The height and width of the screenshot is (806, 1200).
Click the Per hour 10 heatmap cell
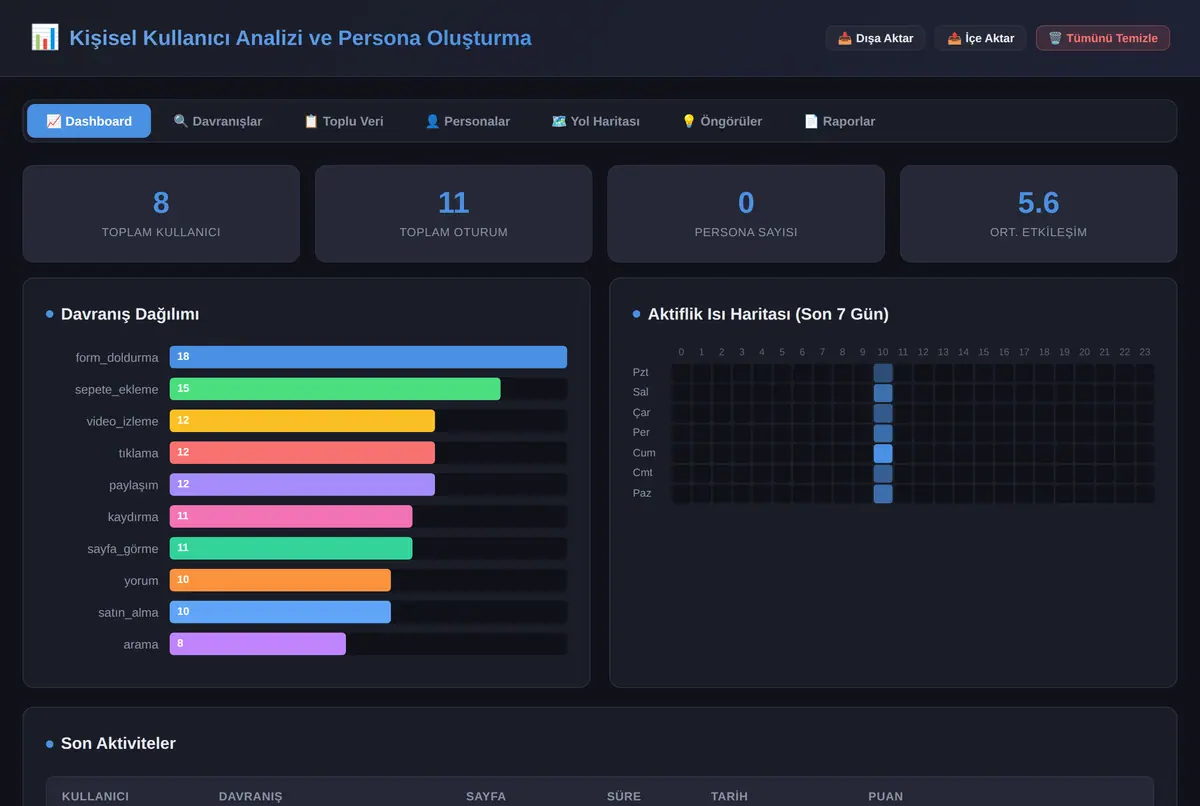click(x=883, y=433)
